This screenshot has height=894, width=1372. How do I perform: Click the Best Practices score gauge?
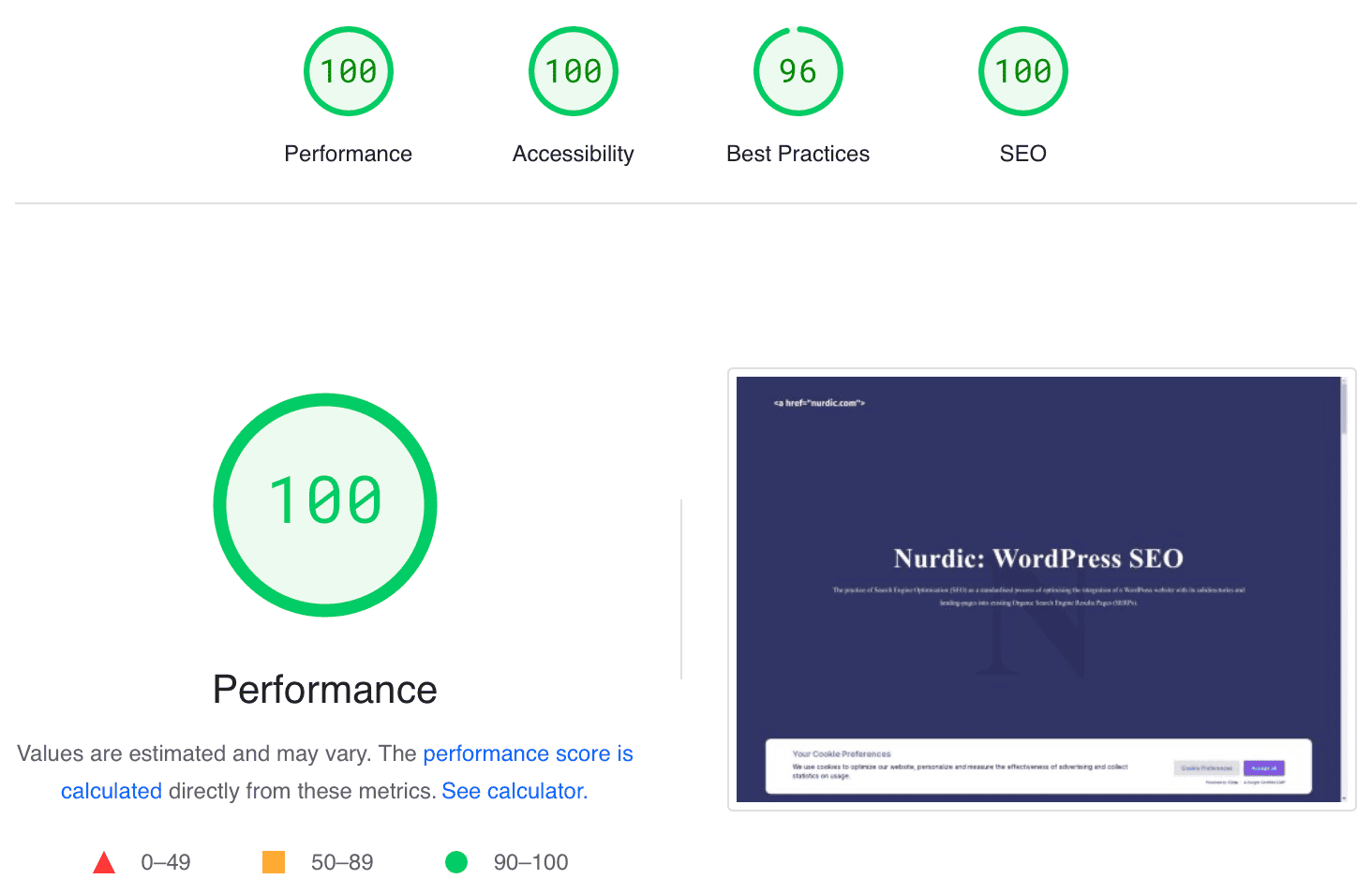798,71
